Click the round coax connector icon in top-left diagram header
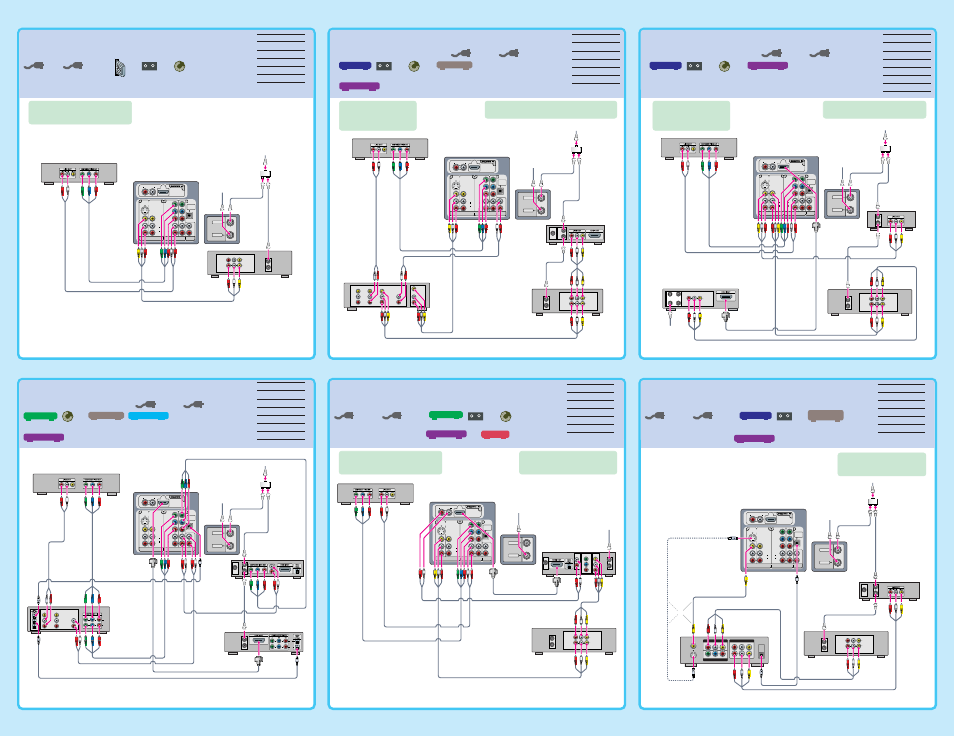 (179, 66)
